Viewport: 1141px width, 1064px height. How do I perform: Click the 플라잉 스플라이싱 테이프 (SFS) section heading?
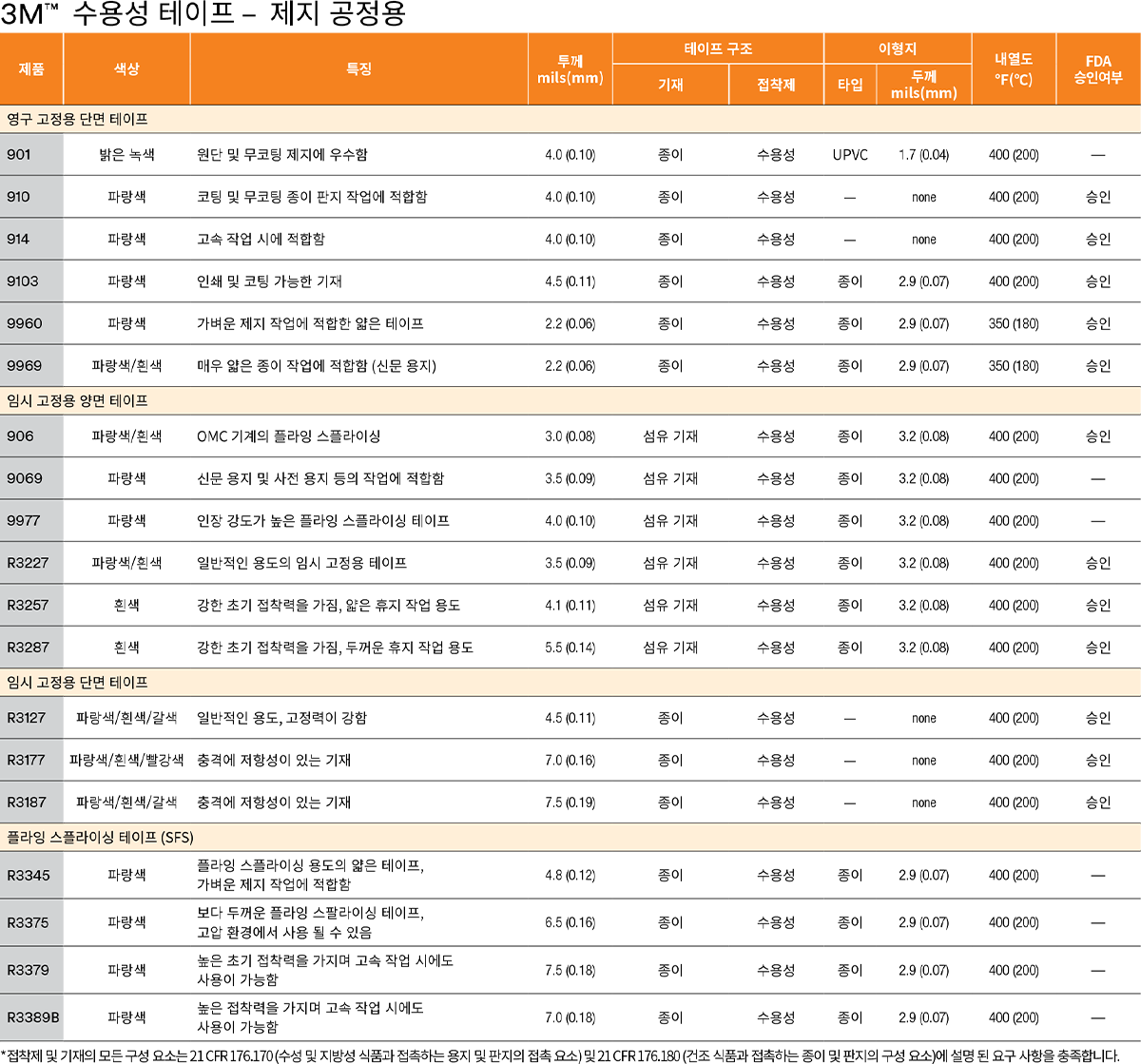tap(100, 838)
